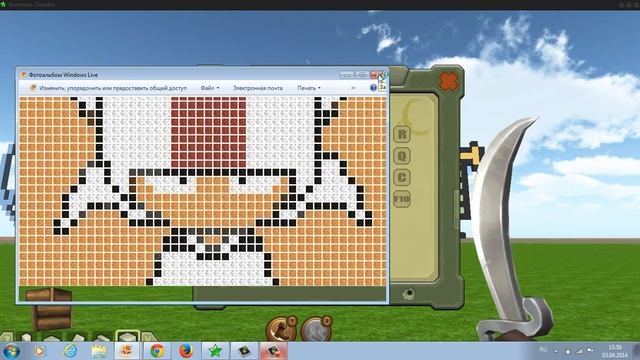Click the dark game app taskbar icon
640x360 pixels.
point(244,351)
